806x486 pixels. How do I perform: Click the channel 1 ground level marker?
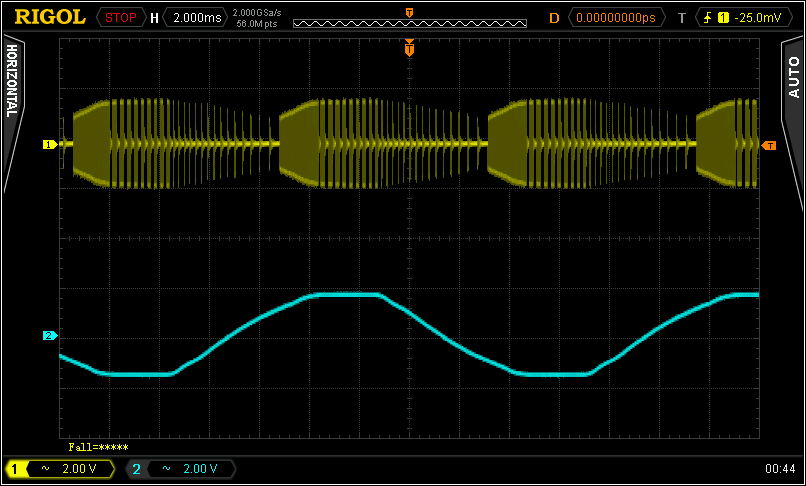pyautogui.click(x=49, y=145)
